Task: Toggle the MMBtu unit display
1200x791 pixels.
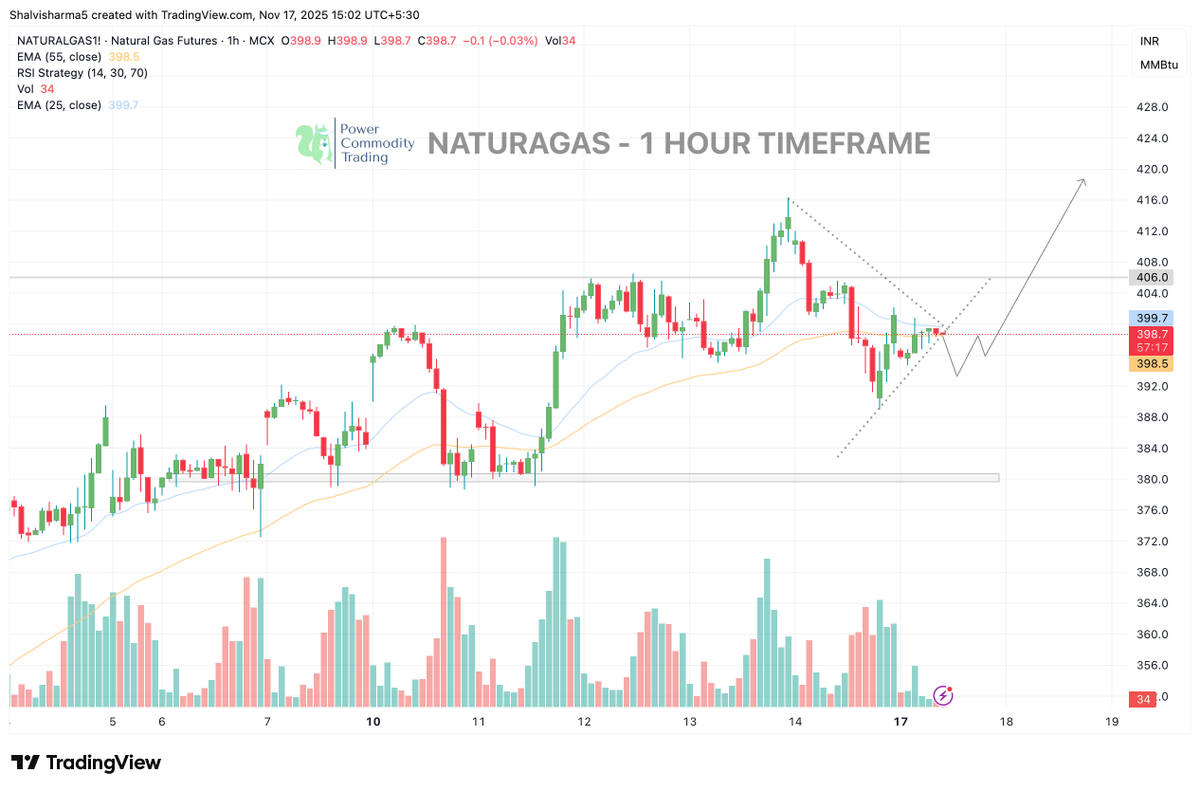Action: pyautogui.click(x=1157, y=65)
